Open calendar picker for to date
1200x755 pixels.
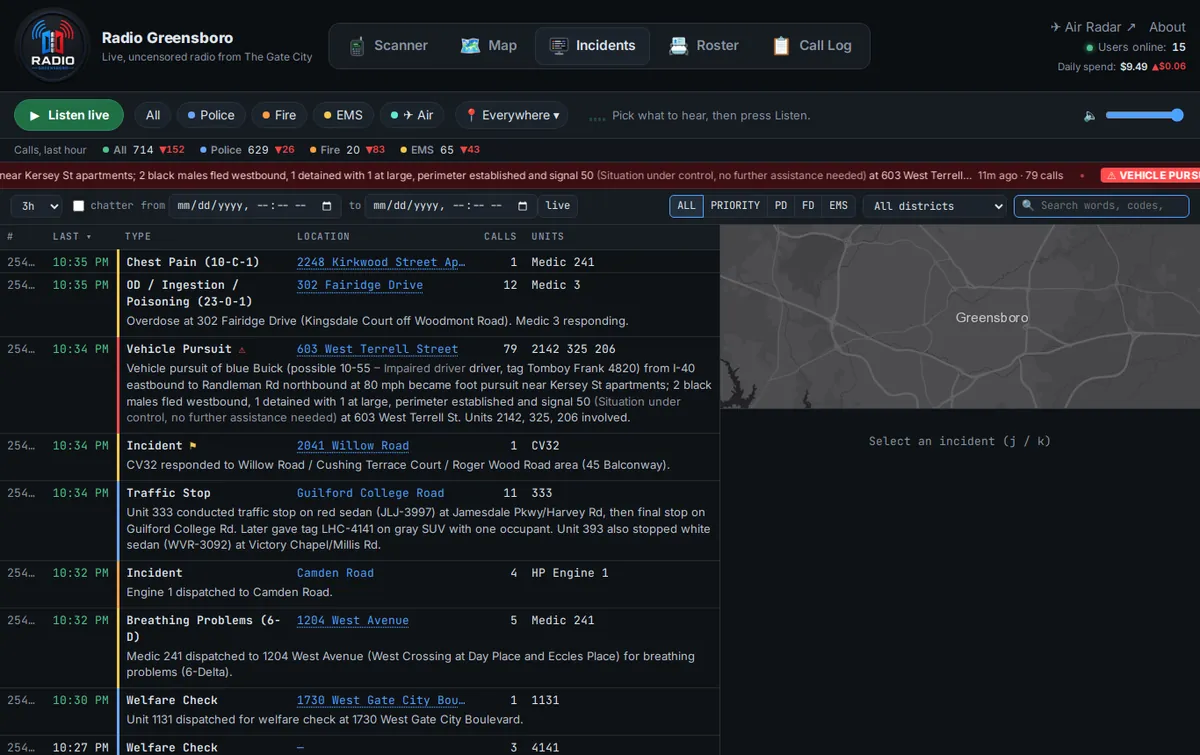coord(522,206)
